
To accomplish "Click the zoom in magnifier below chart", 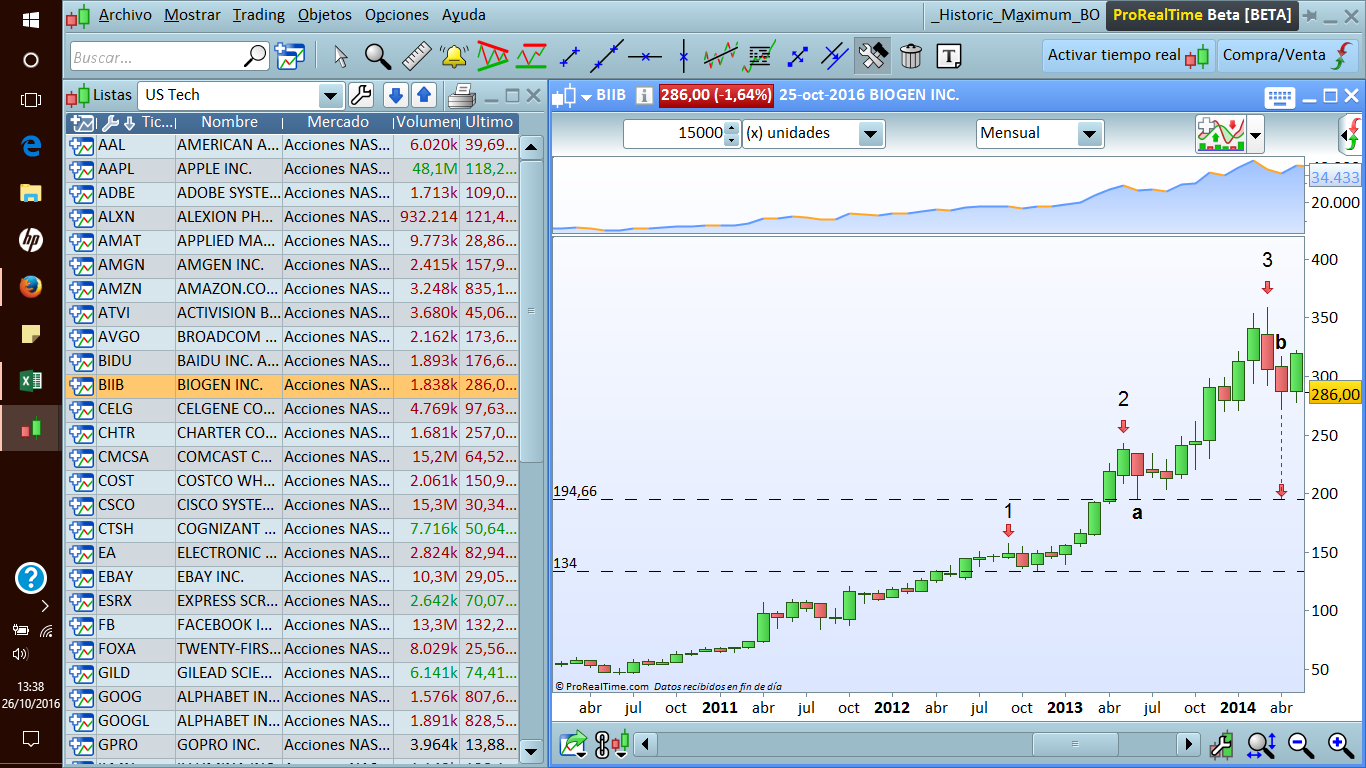I will (x=1340, y=744).
